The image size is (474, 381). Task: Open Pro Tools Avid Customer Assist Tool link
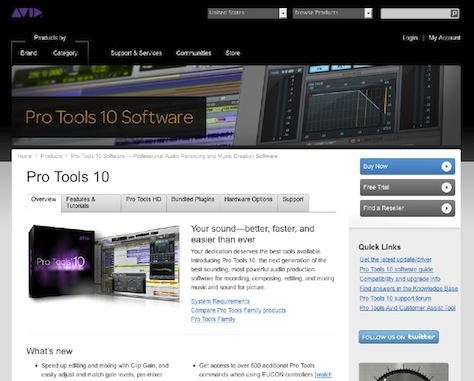pyautogui.click(x=407, y=308)
